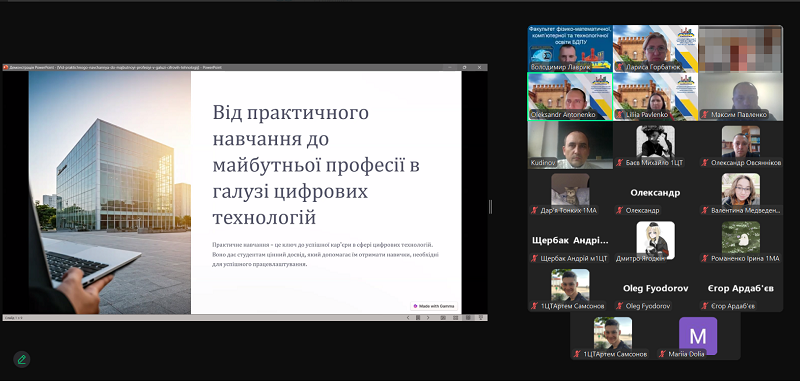Switch to Reading view icon in status bar
The width and height of the screenshot is (800, 381).
468,318
